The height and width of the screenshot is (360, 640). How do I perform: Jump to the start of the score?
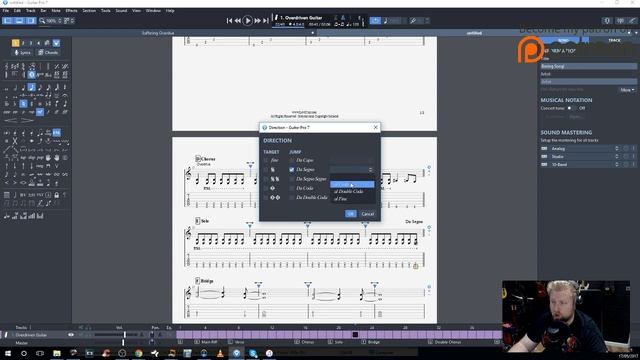click(229, 20)
